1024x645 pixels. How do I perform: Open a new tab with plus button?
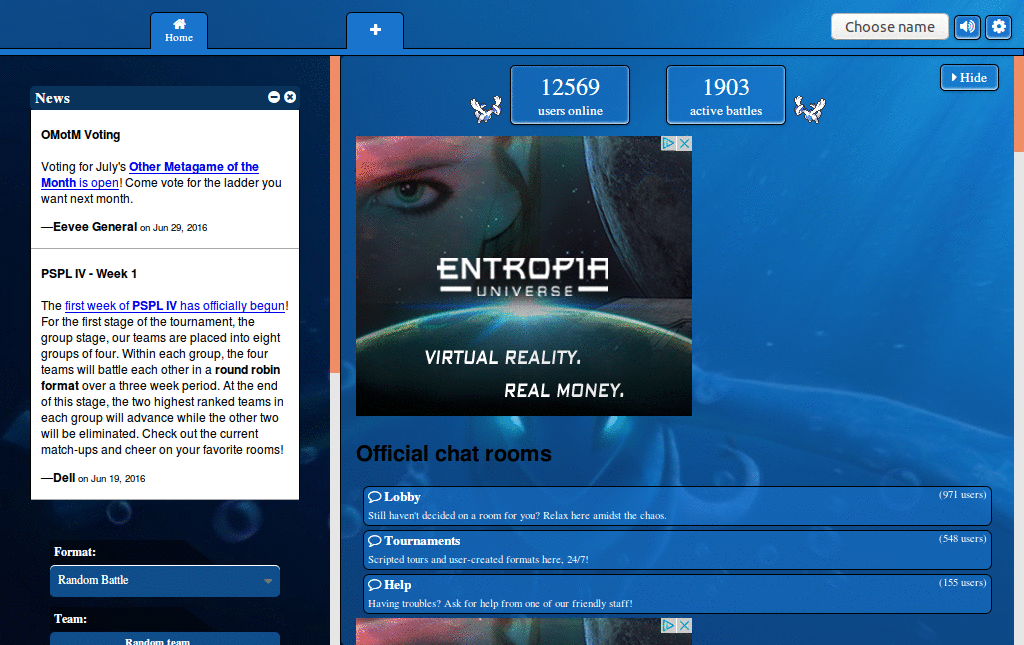(x=375, y=31)
